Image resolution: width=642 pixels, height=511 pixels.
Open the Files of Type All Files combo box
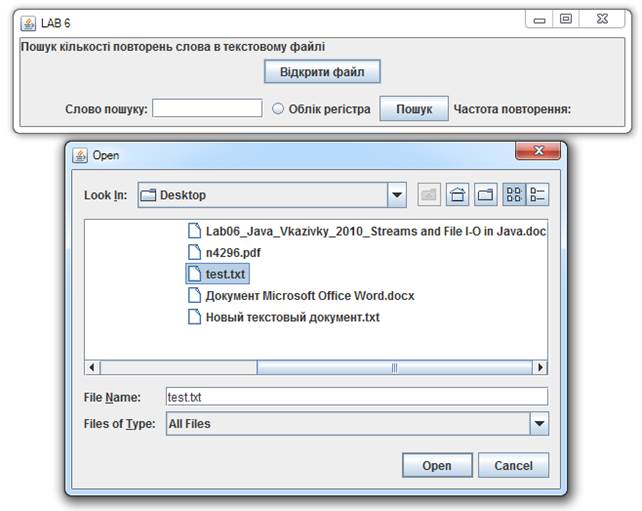coord(357,423)
